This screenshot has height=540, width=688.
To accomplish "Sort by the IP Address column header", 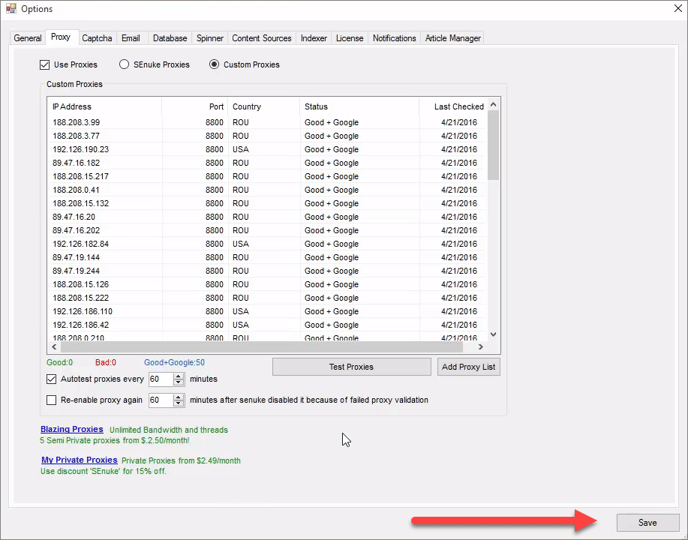I will point(105,107).
